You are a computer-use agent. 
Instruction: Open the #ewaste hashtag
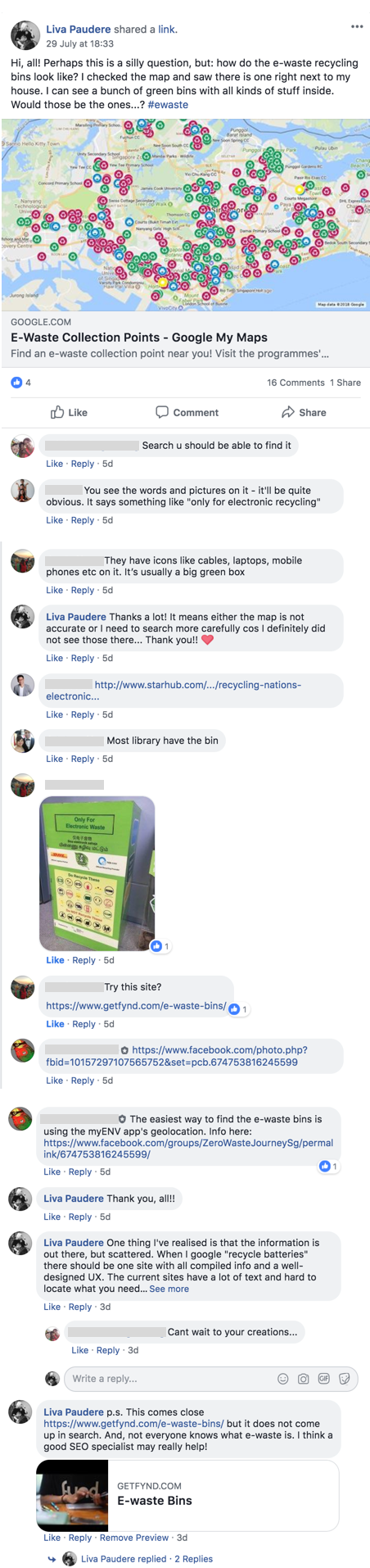pyautogui.click(x=168, y=105)
